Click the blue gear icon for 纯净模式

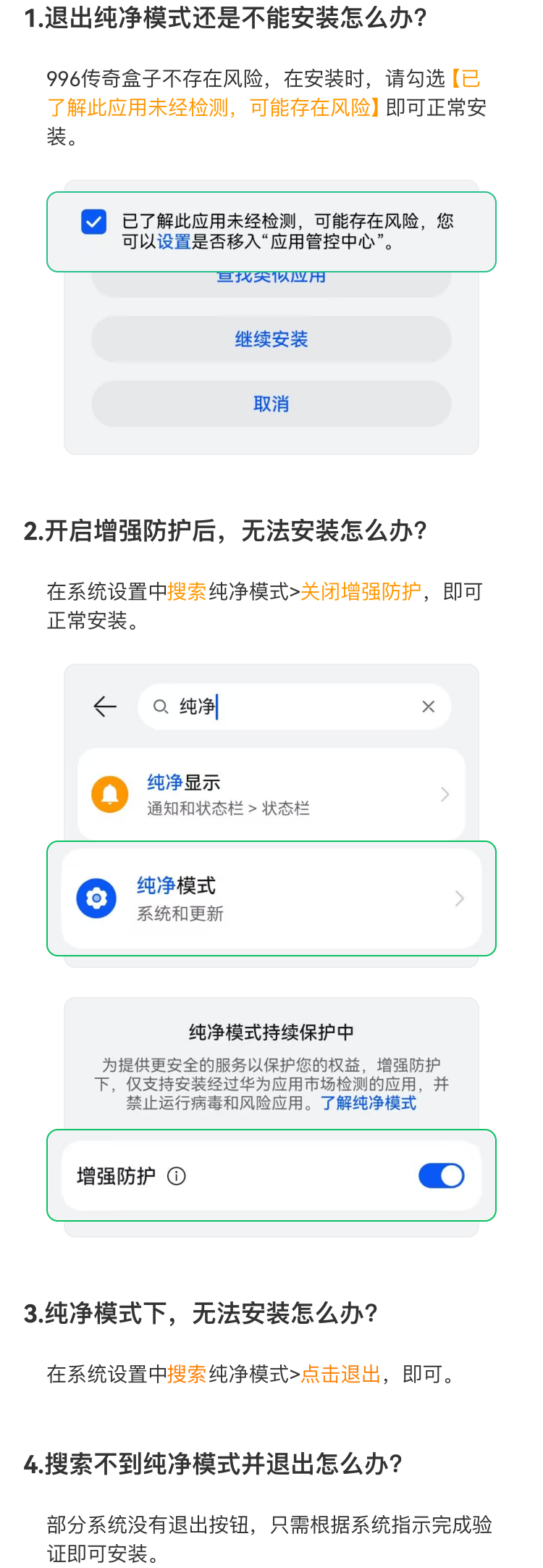coord(96,898)
